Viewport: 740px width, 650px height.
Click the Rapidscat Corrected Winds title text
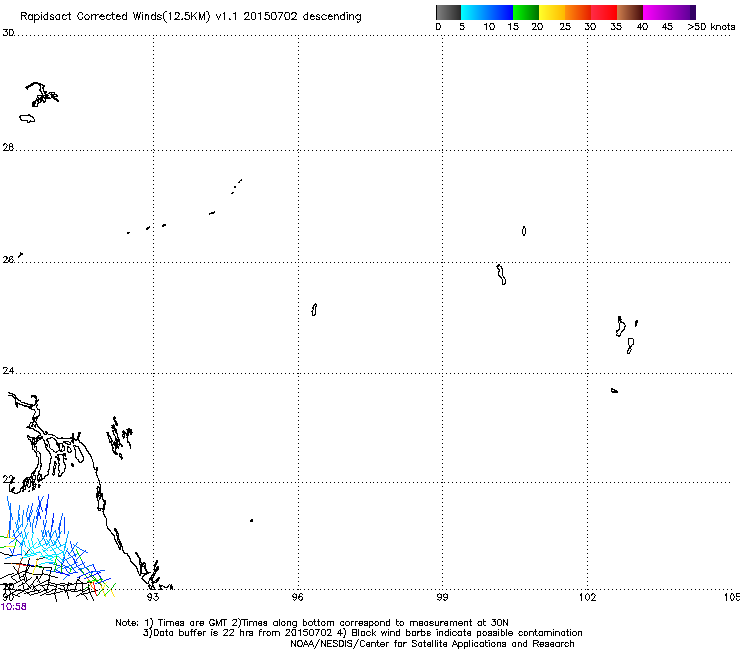pyautogui.click(x=191, y=17)
